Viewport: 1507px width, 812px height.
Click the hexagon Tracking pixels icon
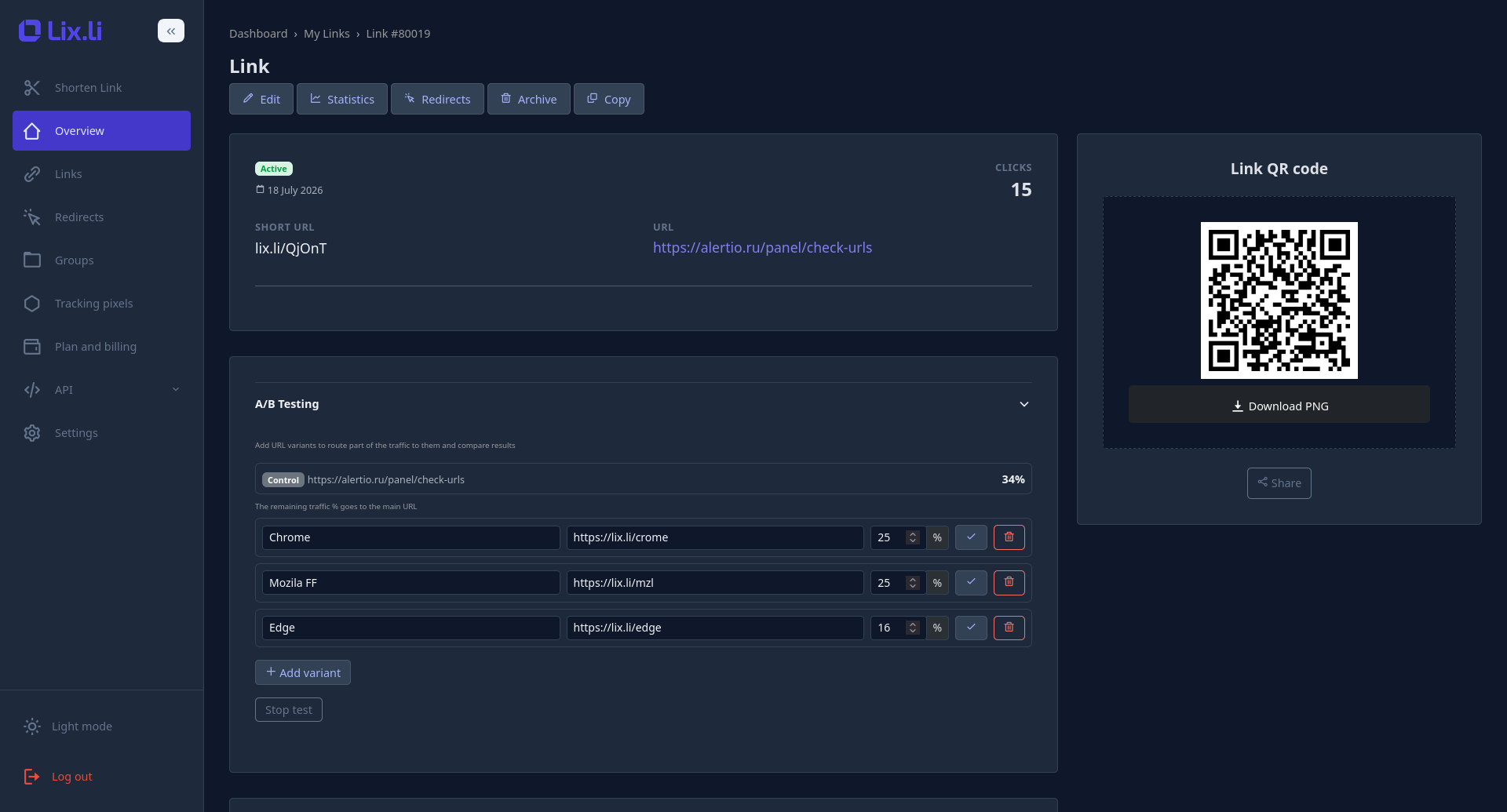tap(32, 304)
